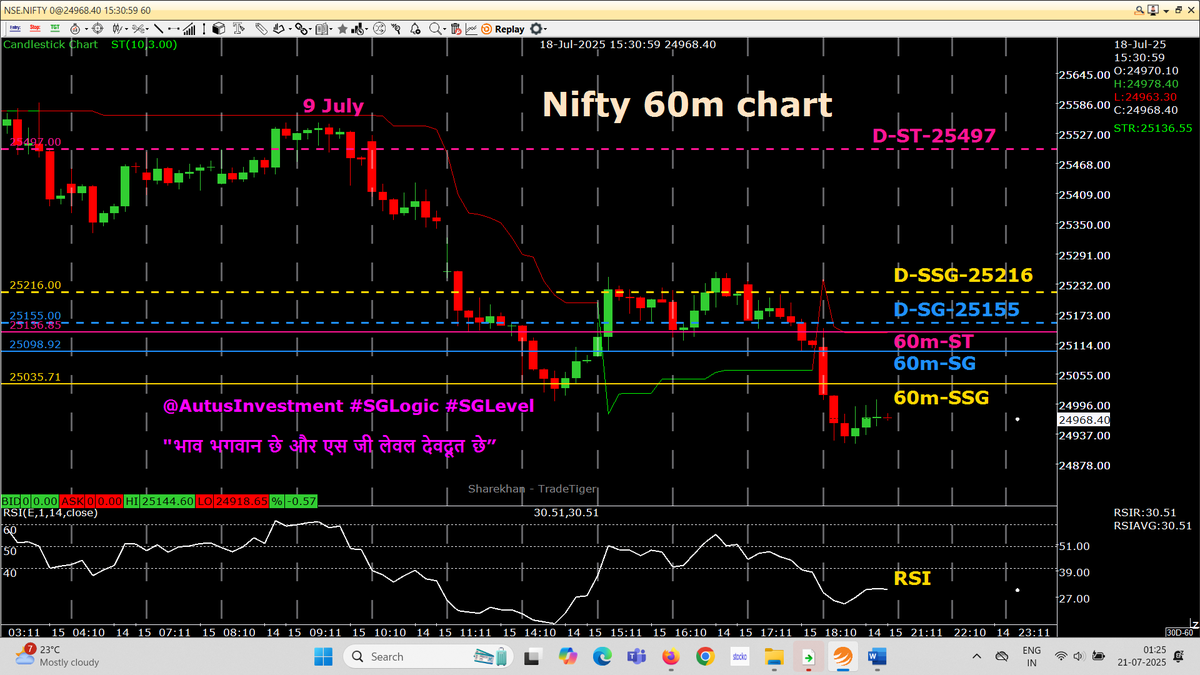This screenshot has height=675, width=1200.
Task: Click the title bar monitor screen icon
Action: (x=1153, y=10)
